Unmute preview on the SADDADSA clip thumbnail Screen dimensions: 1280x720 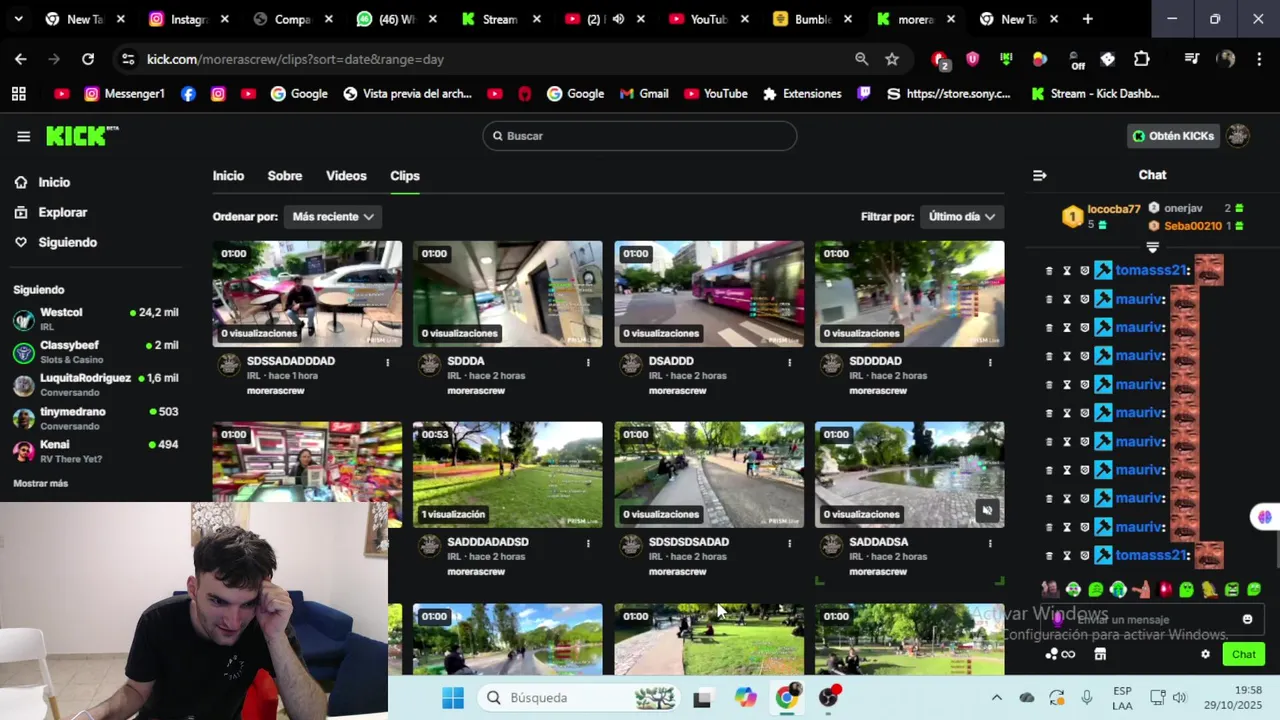[987, 511]
